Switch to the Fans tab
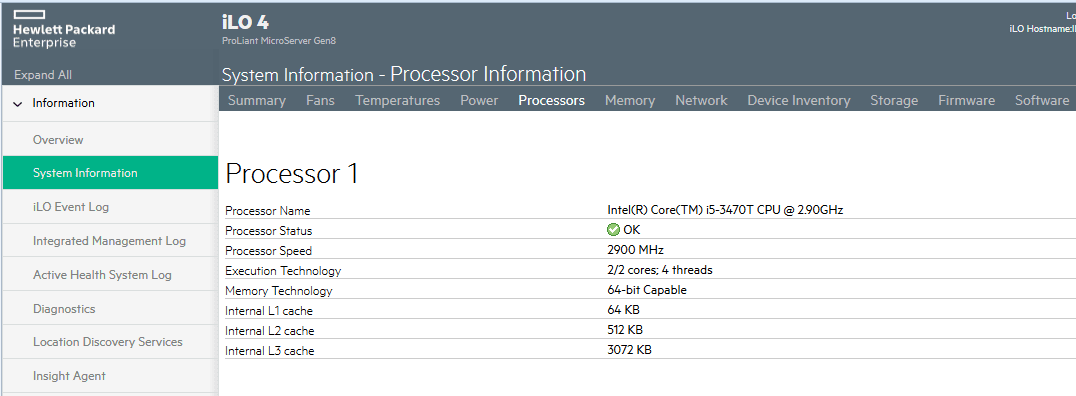This screenshot has height=396, width=1076. point(320,100)
